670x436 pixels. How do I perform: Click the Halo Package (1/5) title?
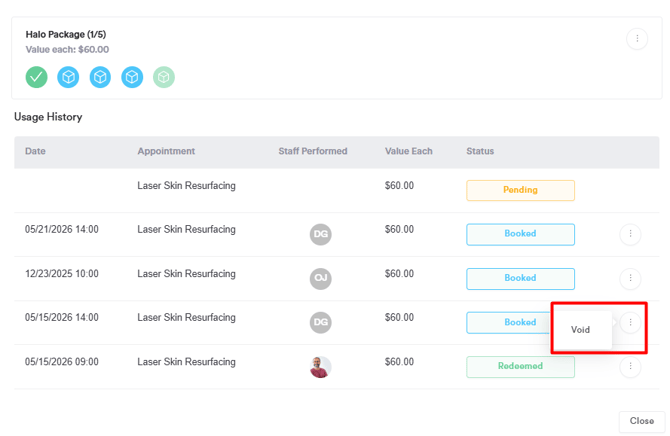pyautogui.click(x=66, y=34)
